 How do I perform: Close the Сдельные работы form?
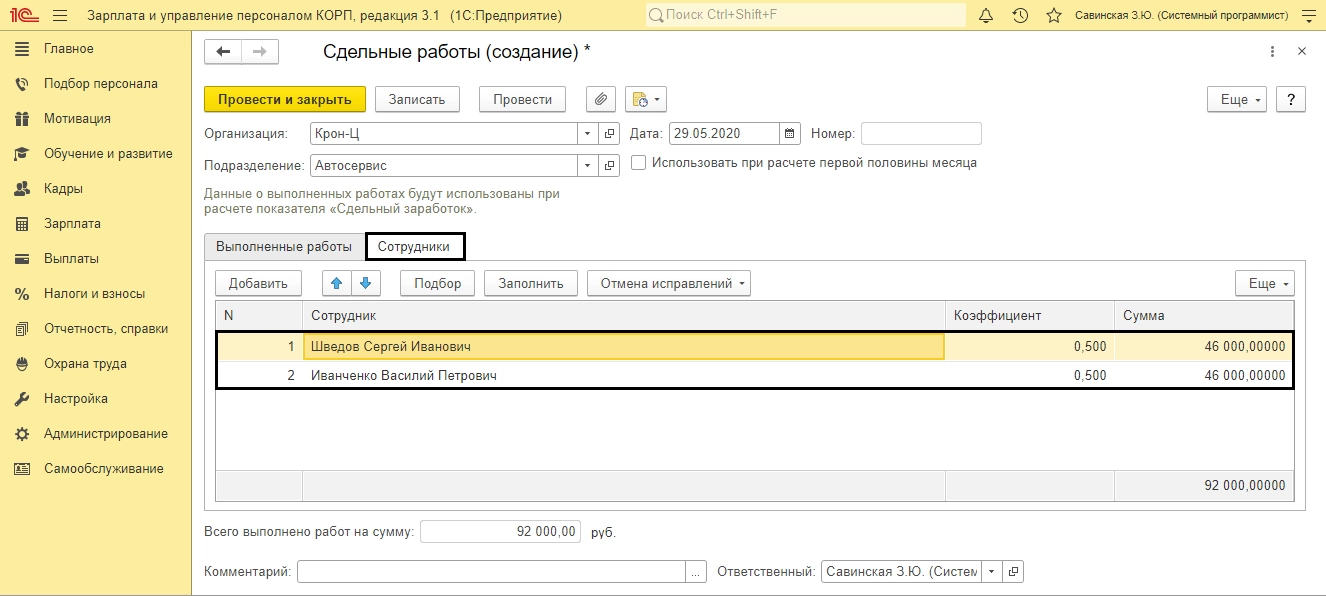pos(1302,52)
